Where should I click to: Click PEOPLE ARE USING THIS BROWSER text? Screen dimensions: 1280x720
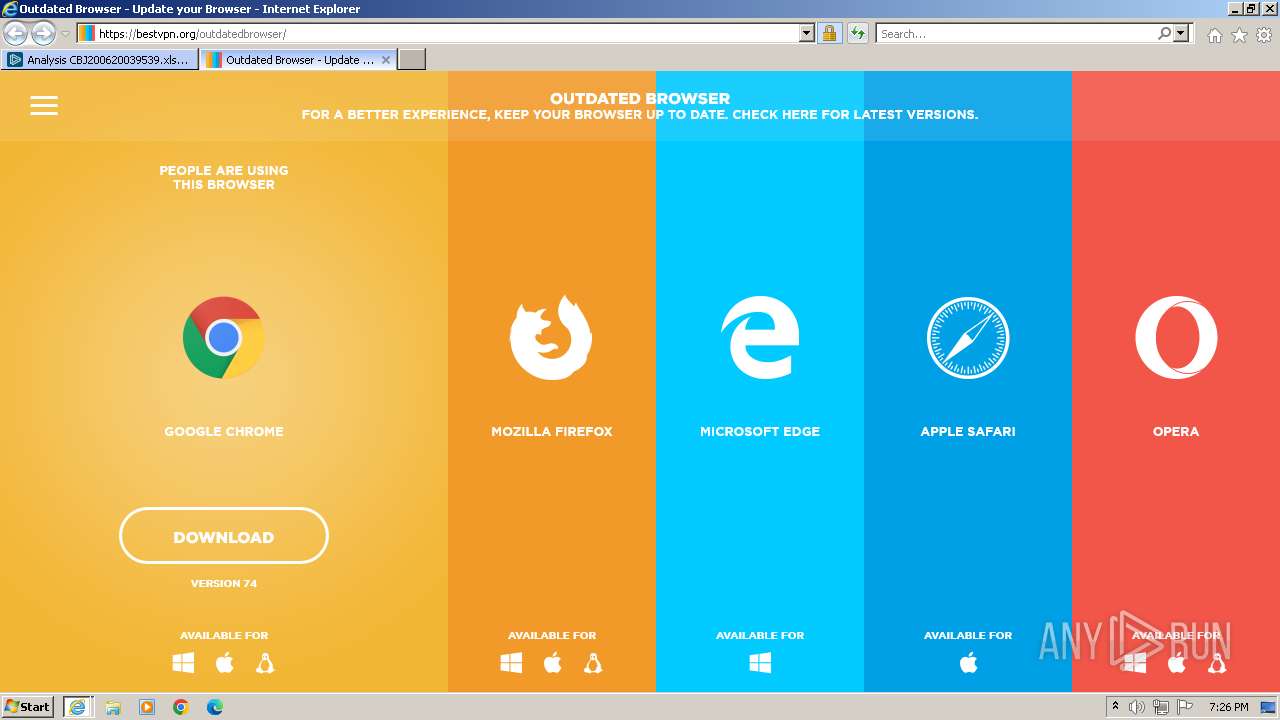(224, 177)
